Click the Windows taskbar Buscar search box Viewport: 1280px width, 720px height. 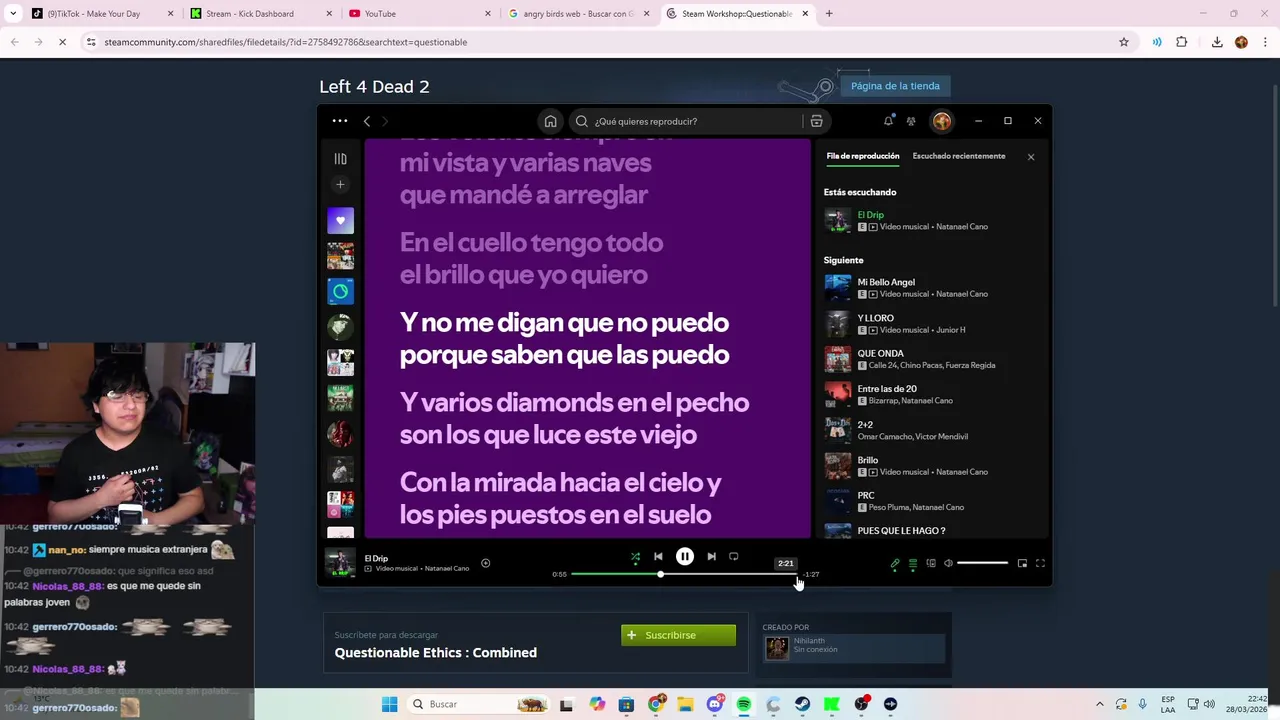pos(480,704)
